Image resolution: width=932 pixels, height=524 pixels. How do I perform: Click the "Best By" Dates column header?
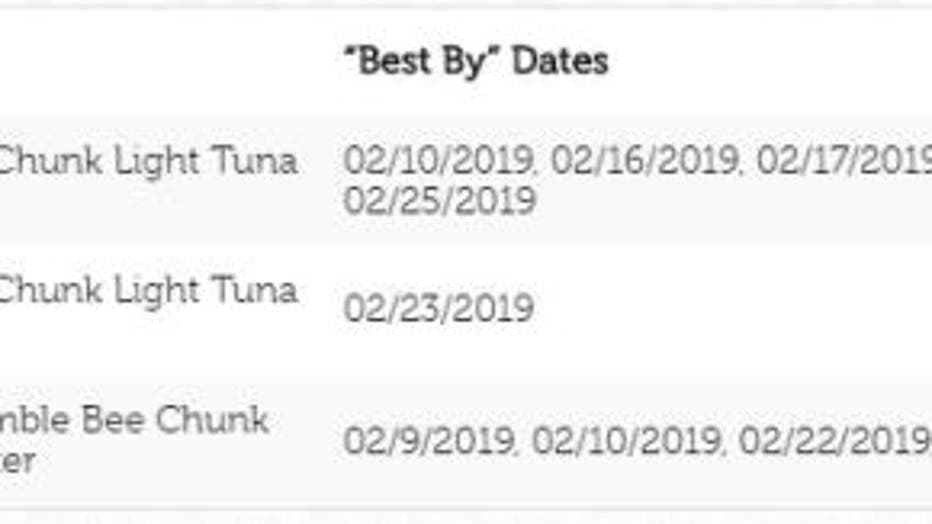coord(476,61)
